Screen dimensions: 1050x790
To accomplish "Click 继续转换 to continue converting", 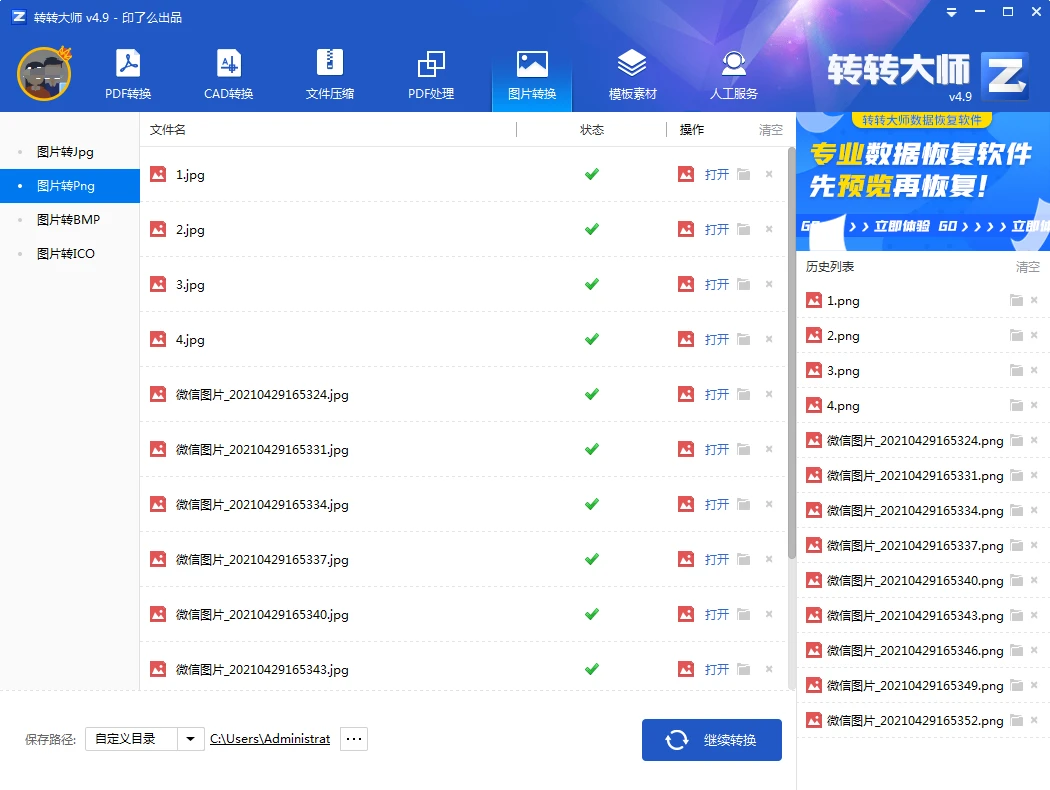I will coord(711,739).
